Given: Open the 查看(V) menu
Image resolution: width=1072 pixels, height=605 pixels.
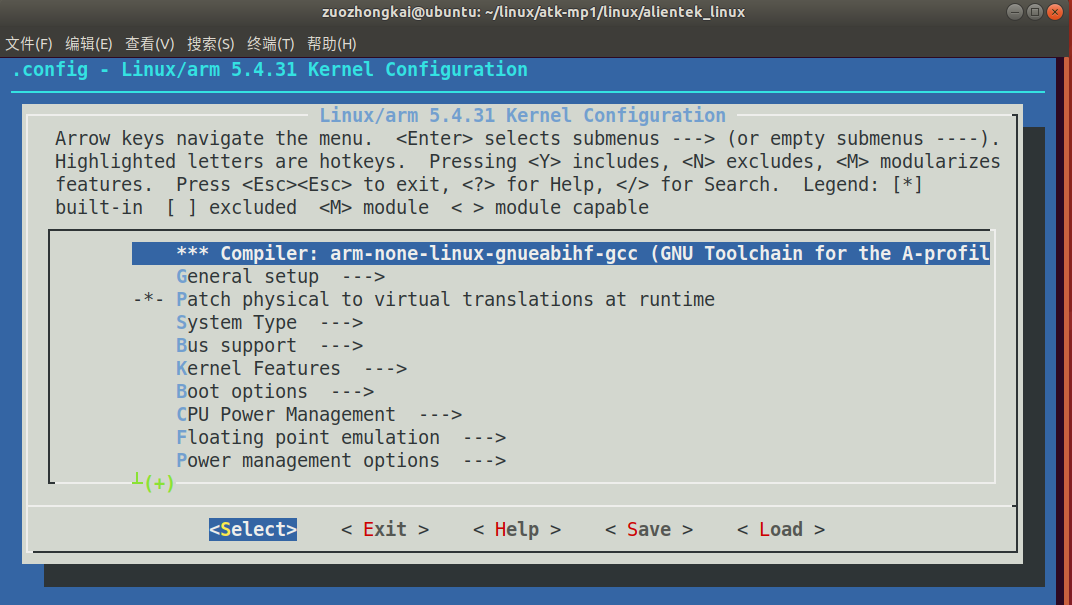Looking at the screenshot, I should pos(150,44).
